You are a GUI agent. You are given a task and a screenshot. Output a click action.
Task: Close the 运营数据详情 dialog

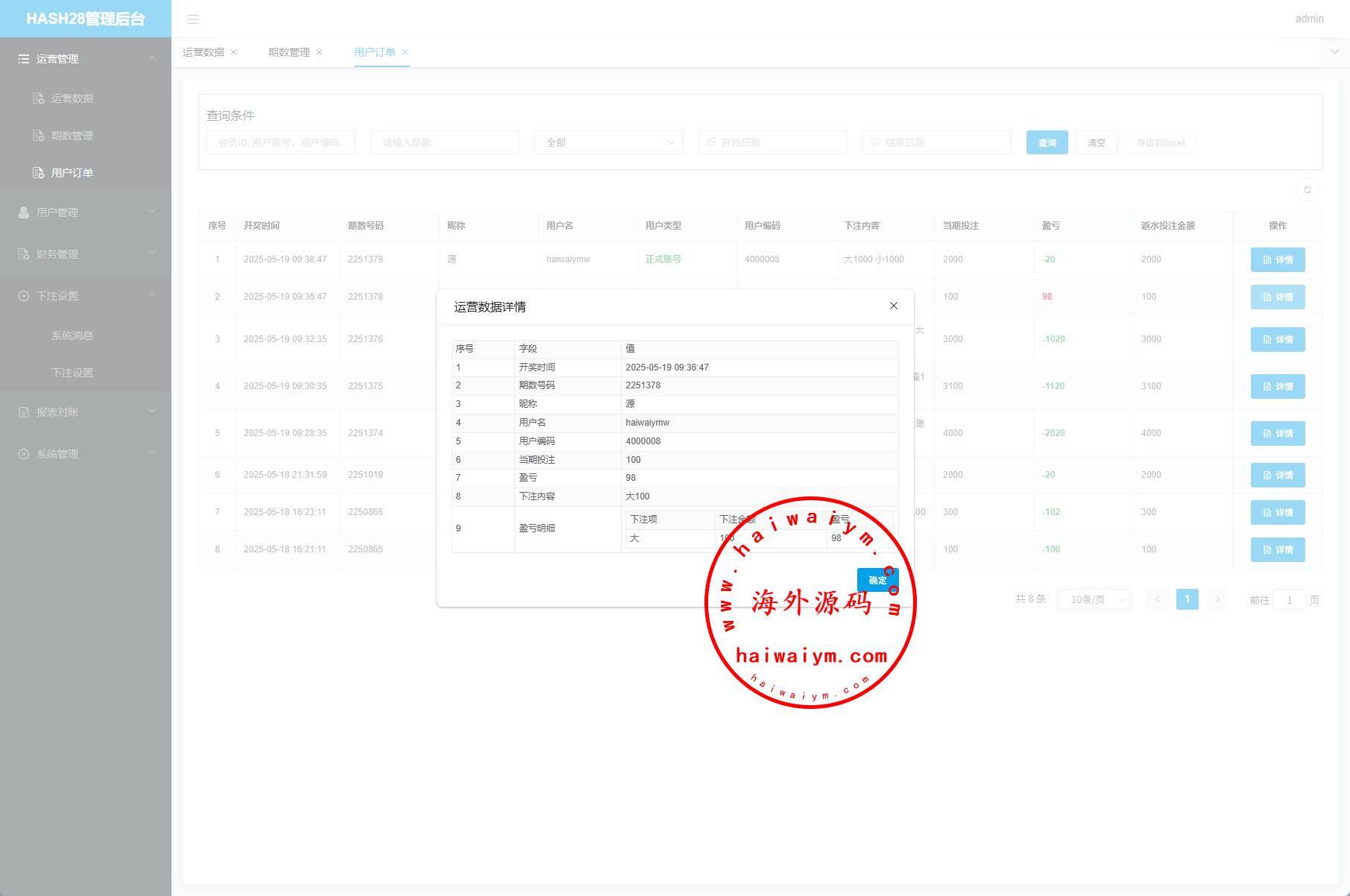[893, 306]
